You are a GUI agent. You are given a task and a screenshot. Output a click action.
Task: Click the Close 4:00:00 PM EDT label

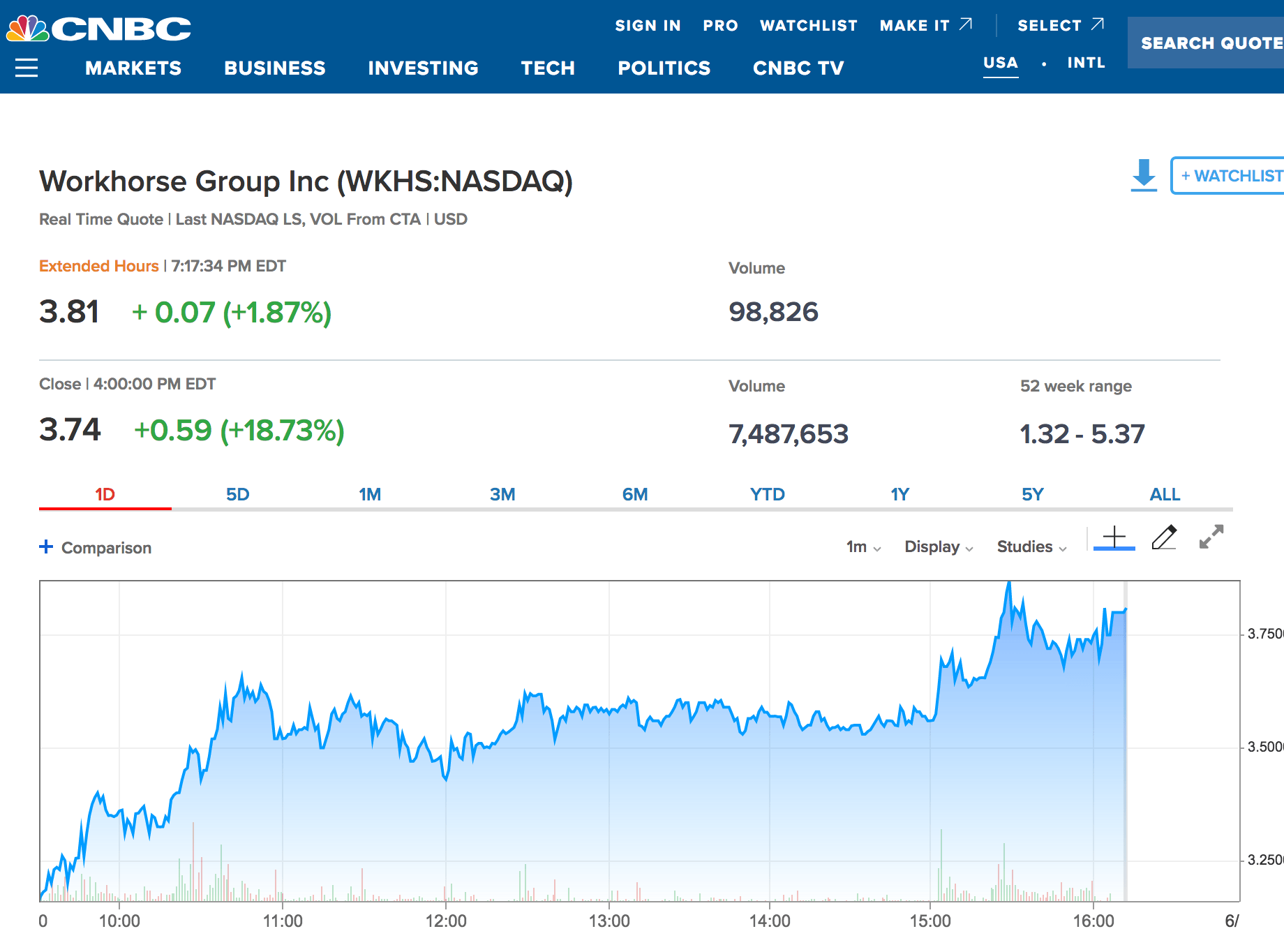pos(128,384)
